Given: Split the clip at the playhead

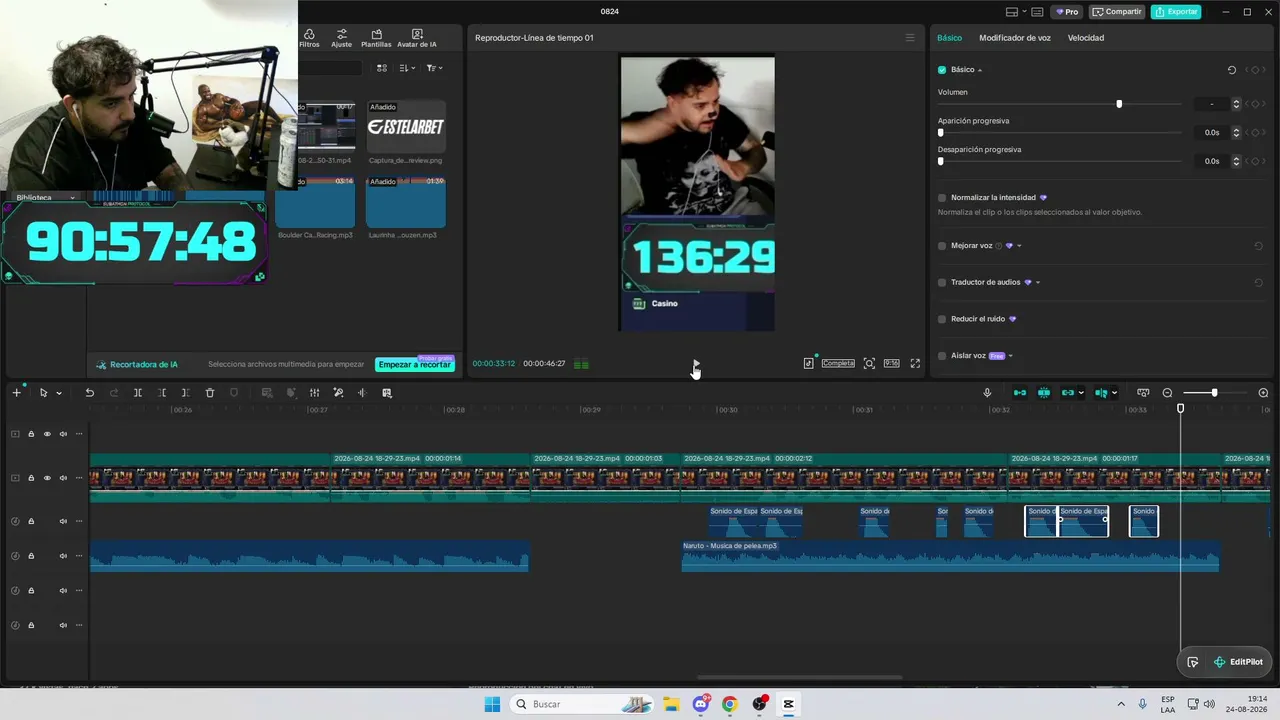Looking at the screenshot, I should [138, 393].
